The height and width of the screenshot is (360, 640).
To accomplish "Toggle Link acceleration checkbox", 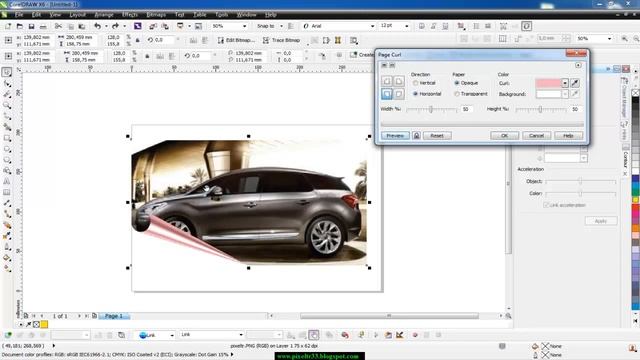I will coord(546,205).
